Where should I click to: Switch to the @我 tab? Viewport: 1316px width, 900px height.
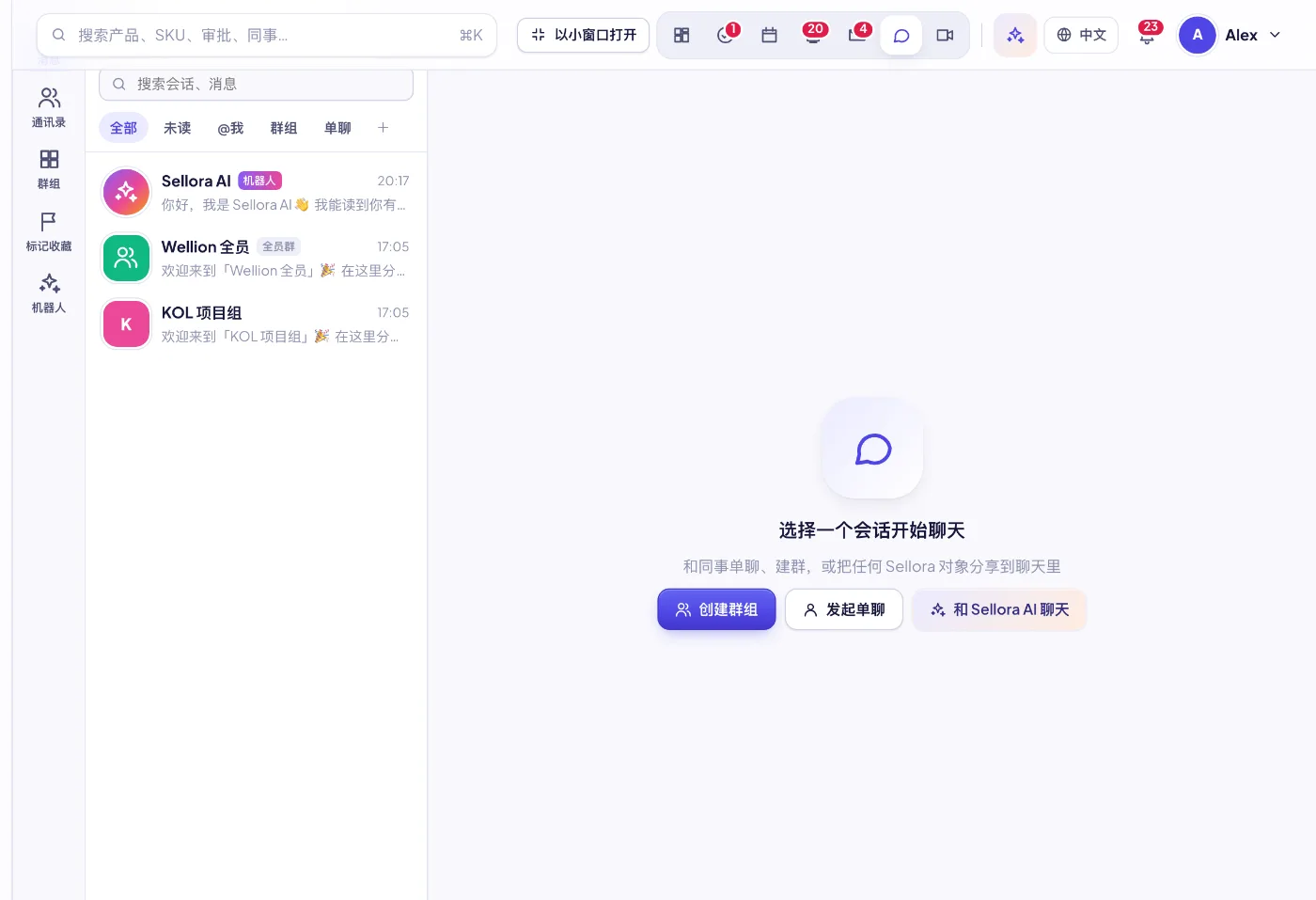tap(230, 128)
